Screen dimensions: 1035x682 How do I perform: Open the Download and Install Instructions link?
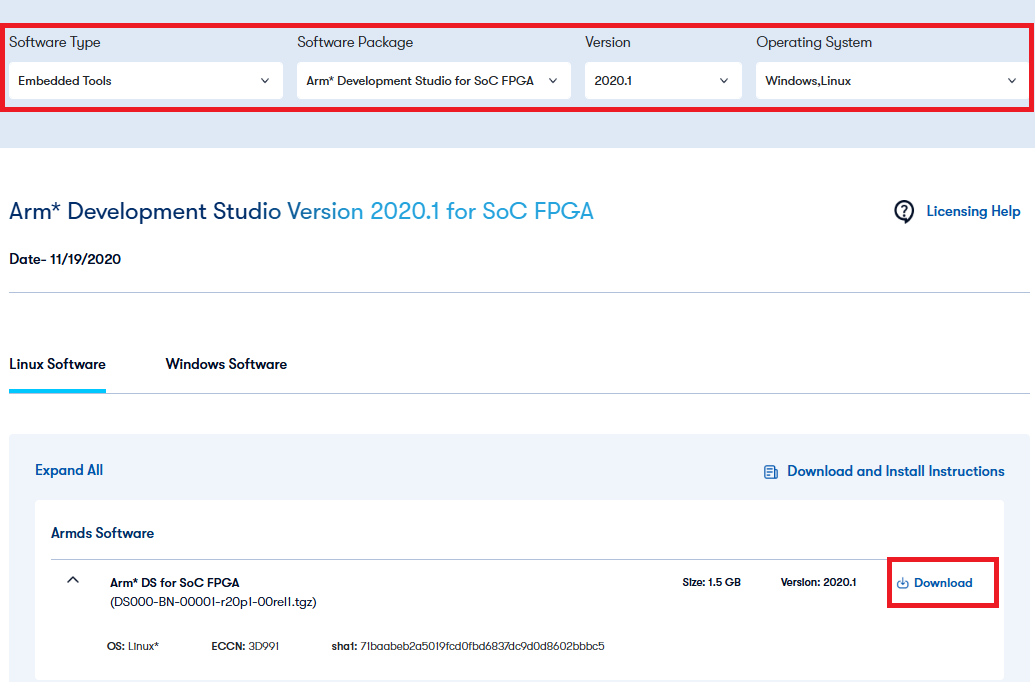click(x=895, y=471)
